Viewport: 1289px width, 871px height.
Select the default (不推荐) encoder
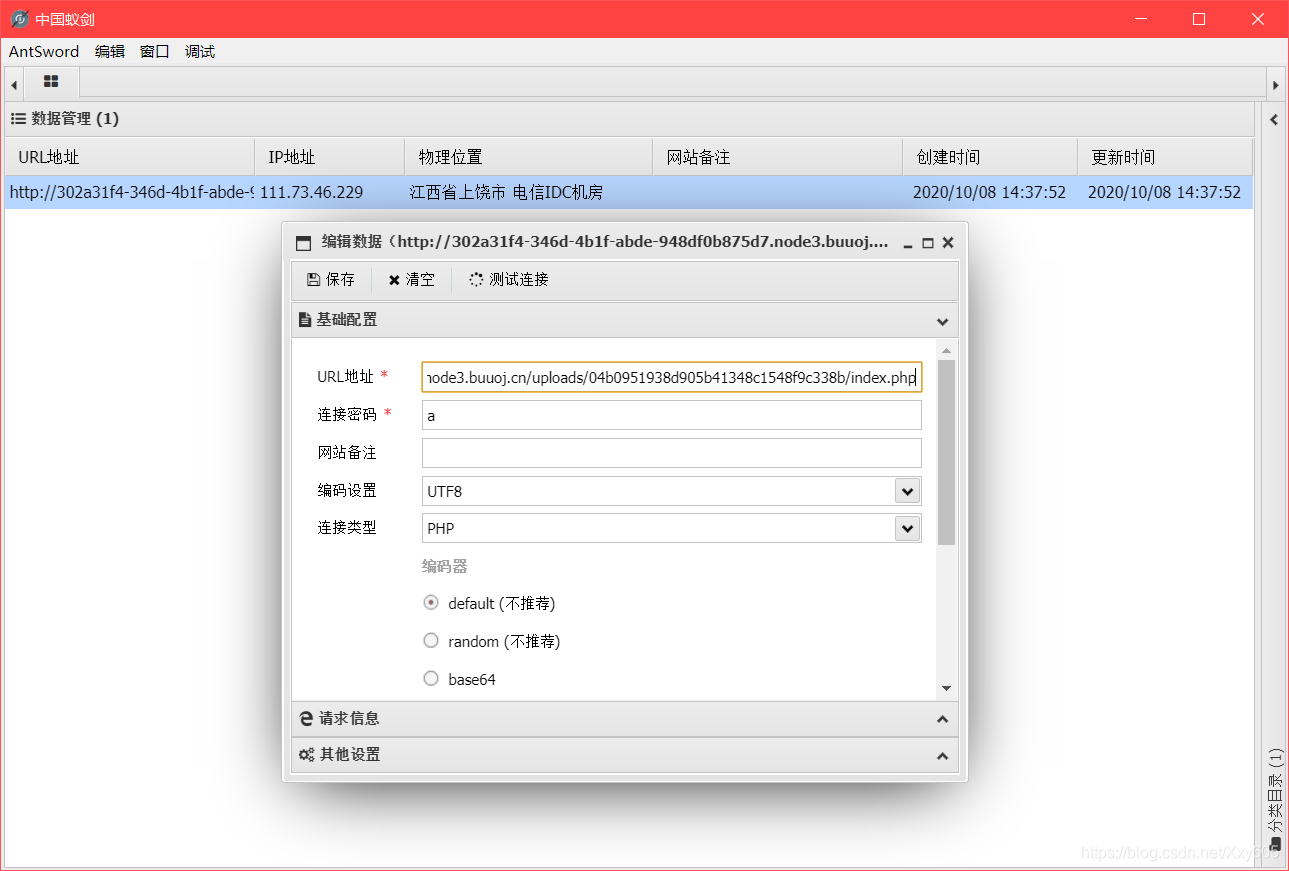(x=431, y=603)
